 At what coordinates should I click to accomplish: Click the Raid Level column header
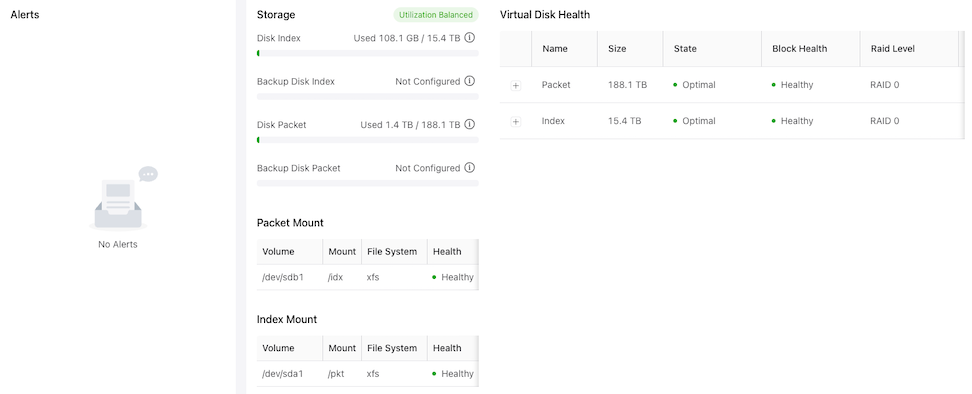coord(893,48)
